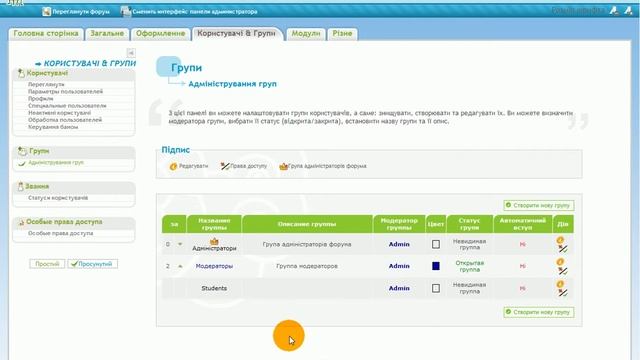Click the Права доступу legend icon

225,166
